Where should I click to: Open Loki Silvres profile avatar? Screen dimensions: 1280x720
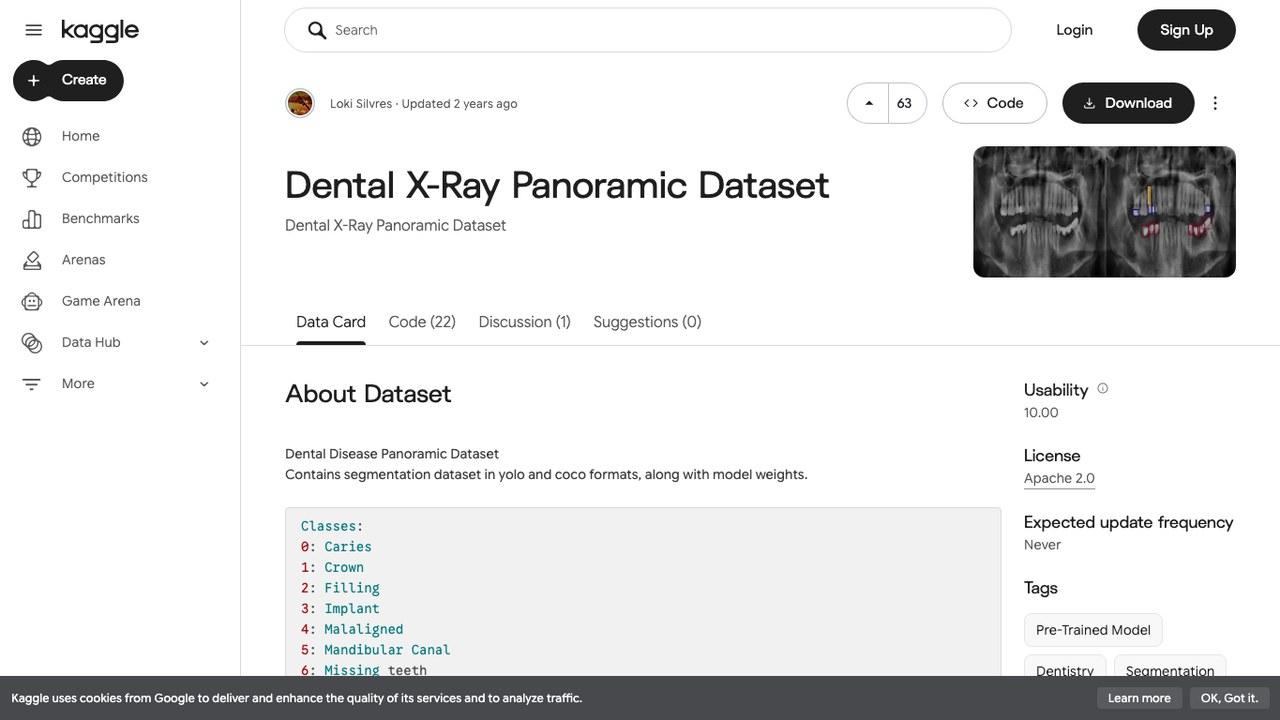pyautogui.click(x=300, y=103)
